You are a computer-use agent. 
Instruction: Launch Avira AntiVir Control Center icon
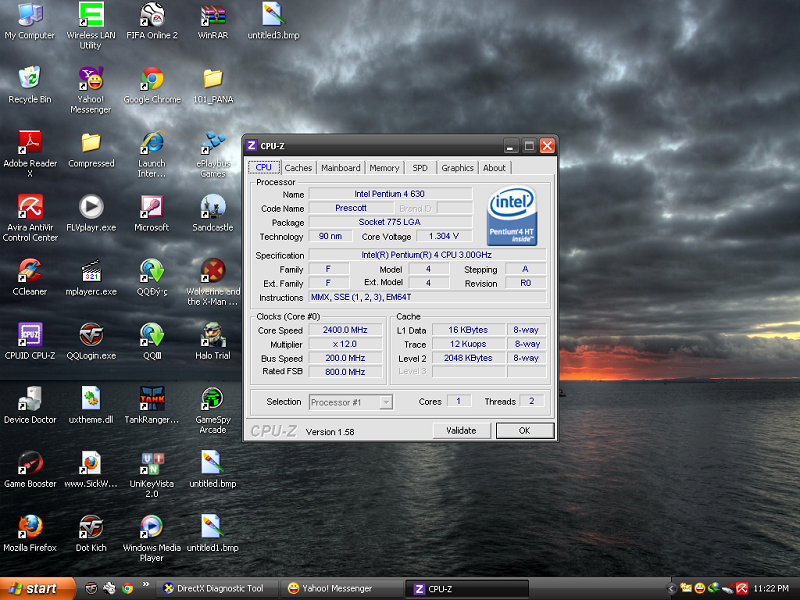click(x=30, y=207)
